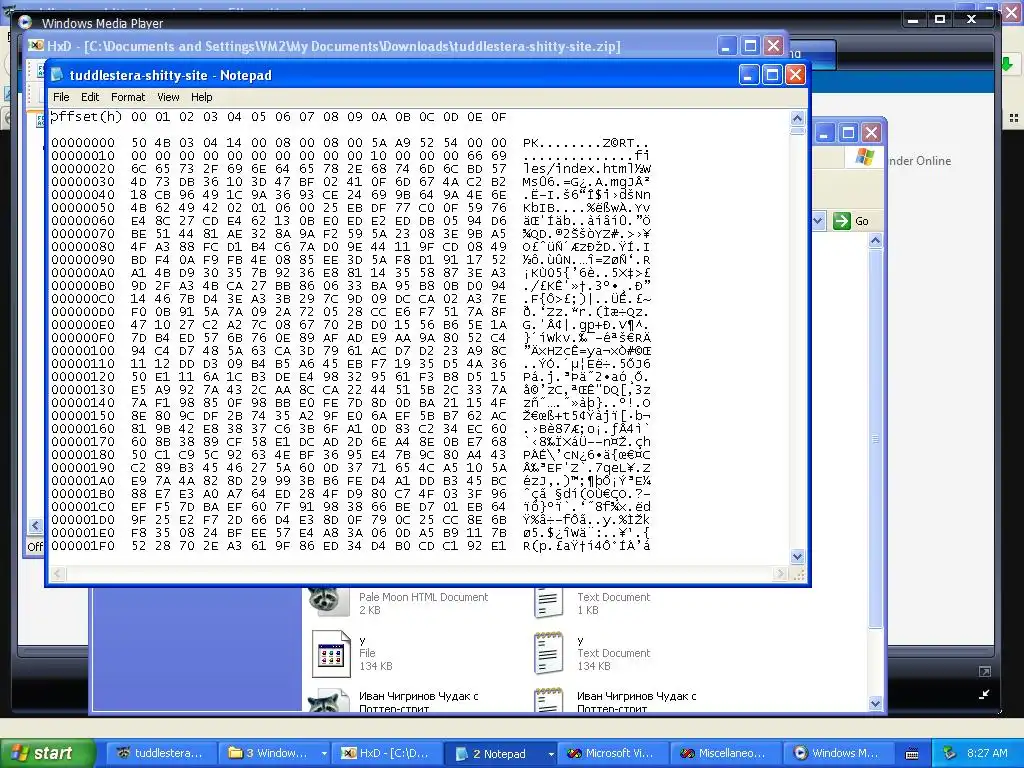Click the Windows Media Player title icon
Image resolution: width=1024 pixels, height=768 pixels.
[25, 22]
